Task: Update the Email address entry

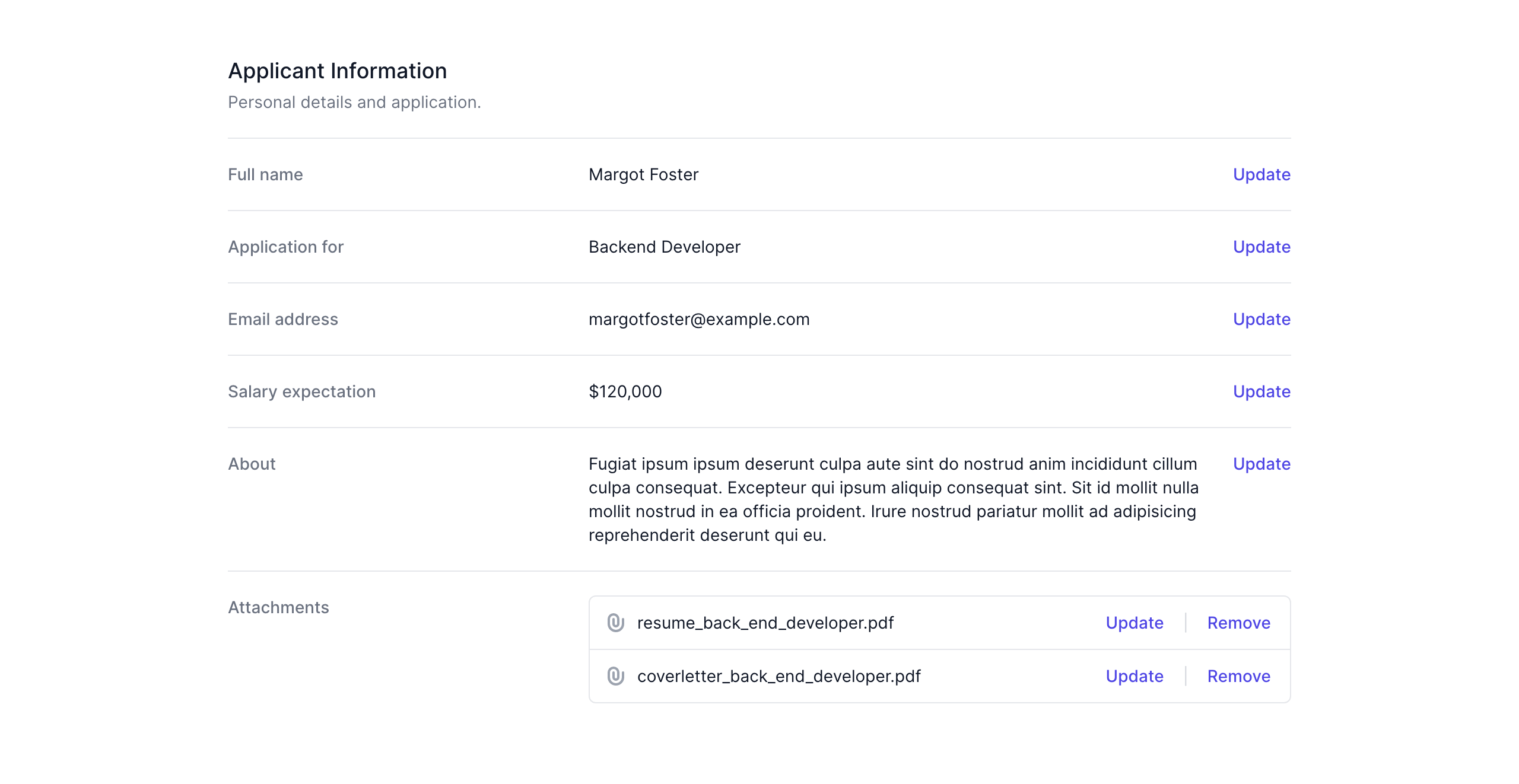Action: [1261, 319]
